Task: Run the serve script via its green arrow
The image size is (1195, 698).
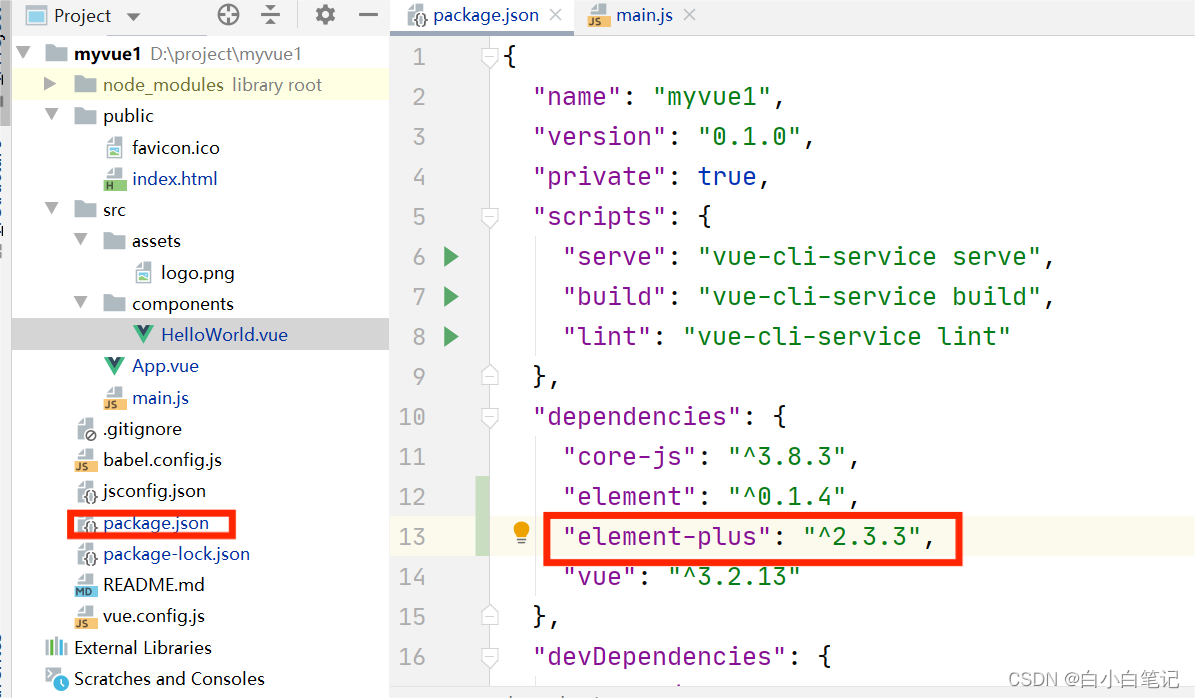Action: coord(450,256)
